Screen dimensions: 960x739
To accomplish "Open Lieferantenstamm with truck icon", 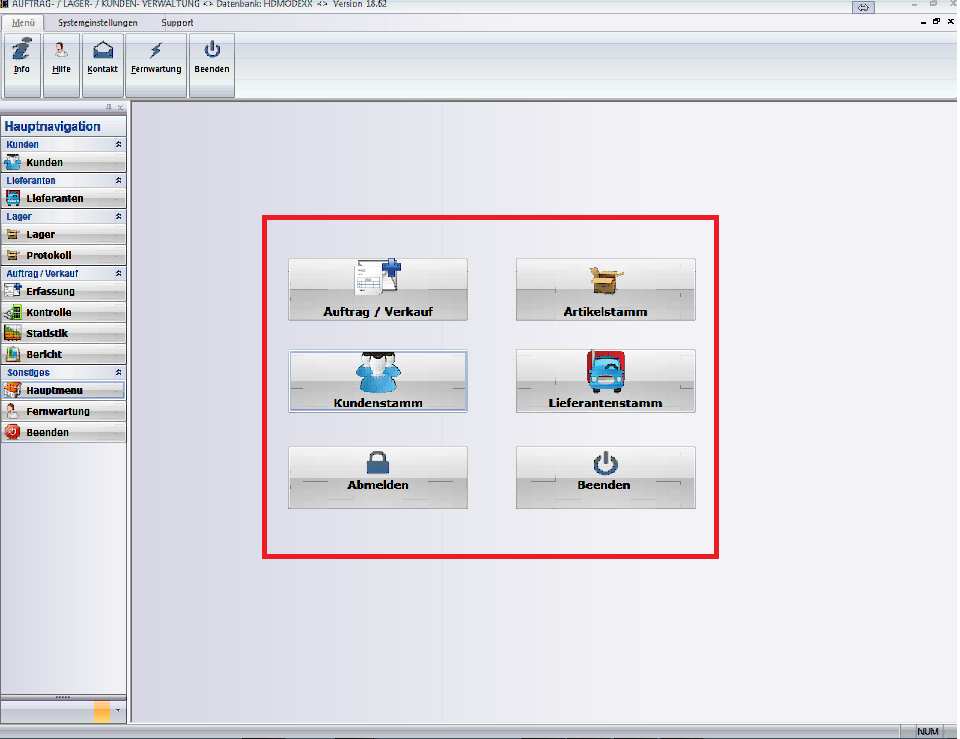I will point(605,381).
